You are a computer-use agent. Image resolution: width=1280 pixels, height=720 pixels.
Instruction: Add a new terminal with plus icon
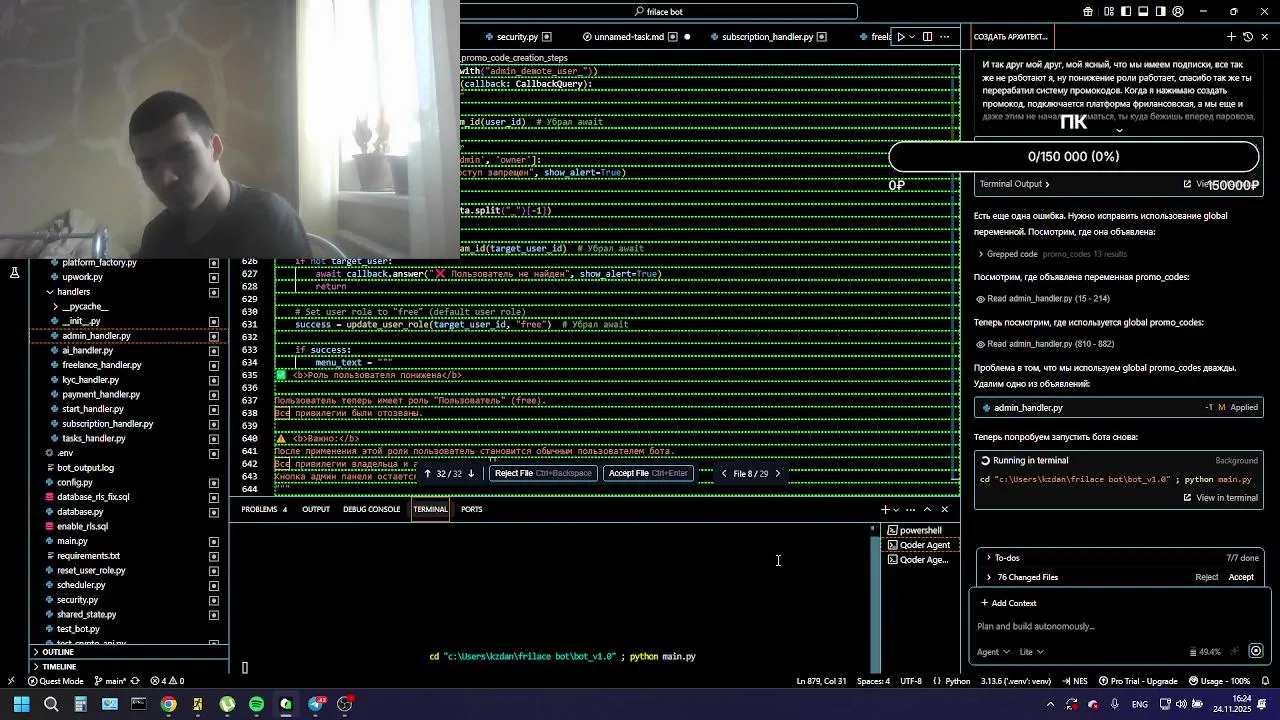coord(884,510)
